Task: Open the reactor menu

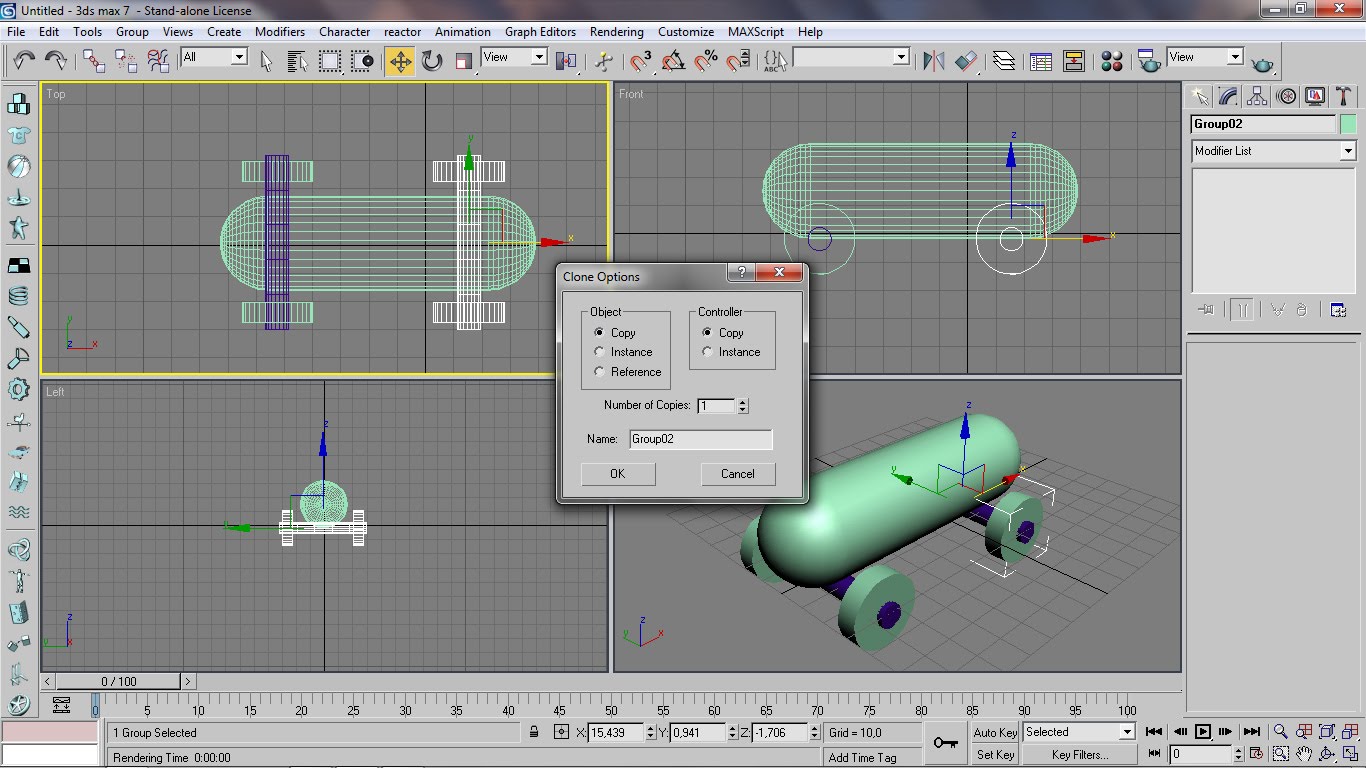Action: click(x=402, y=31)
